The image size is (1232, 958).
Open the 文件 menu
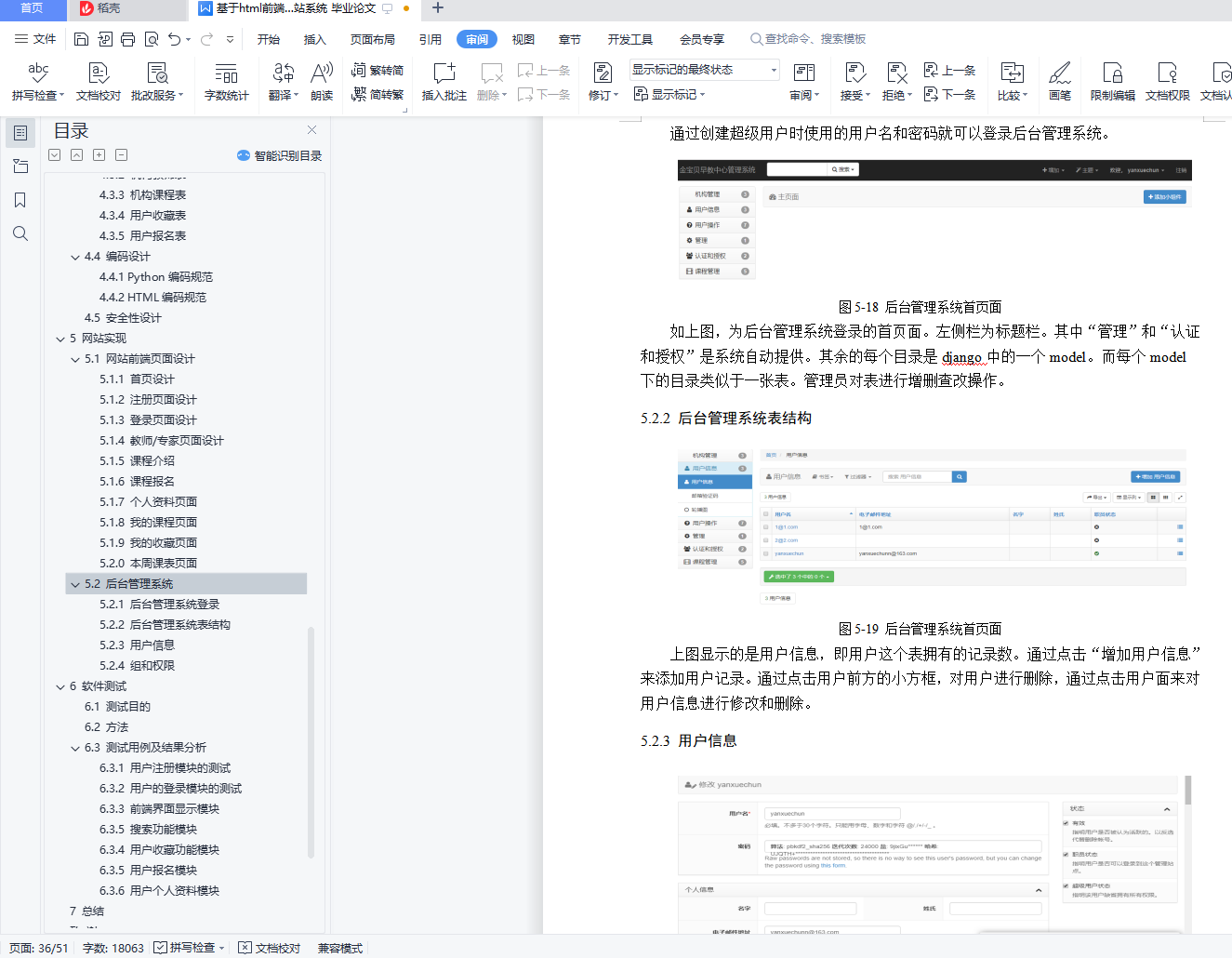tap(35, 39)
